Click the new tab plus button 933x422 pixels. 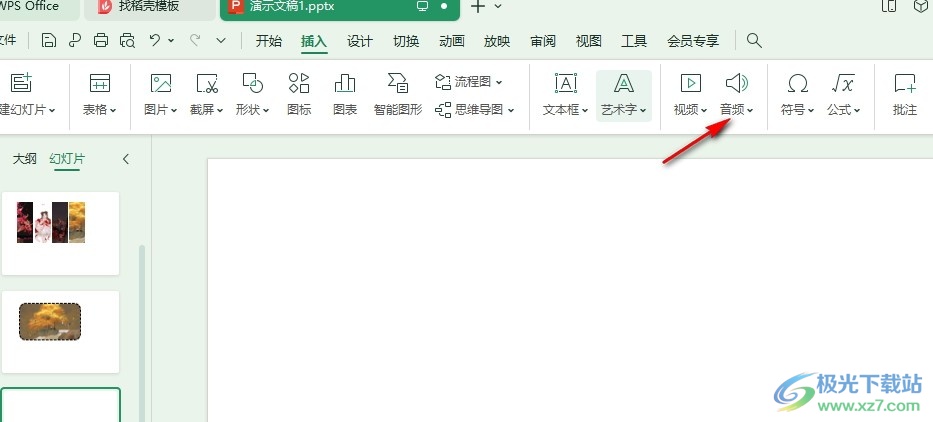click(x=478, y=7)
